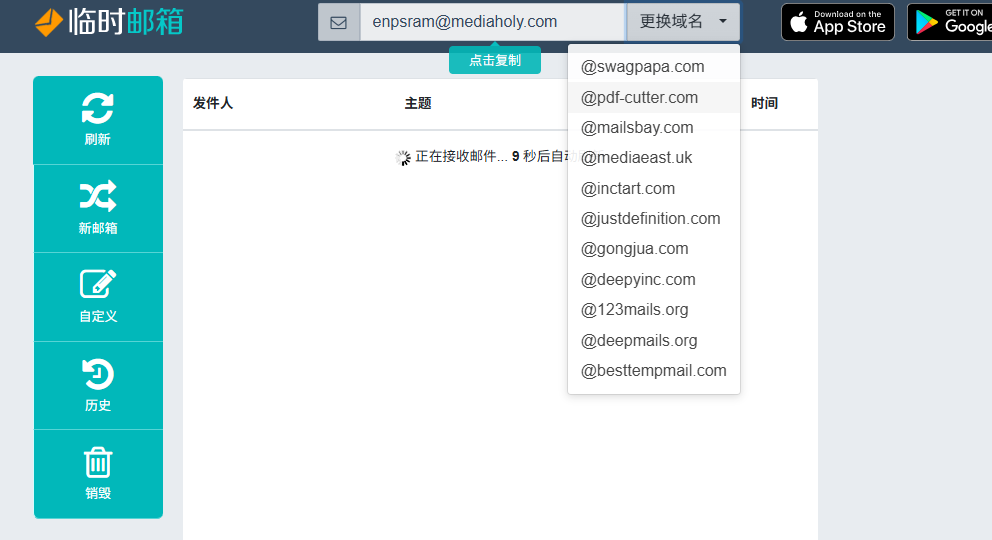Select the @pdf-cutter.com domain
The image size is (992, 540).
click(654, 97)
